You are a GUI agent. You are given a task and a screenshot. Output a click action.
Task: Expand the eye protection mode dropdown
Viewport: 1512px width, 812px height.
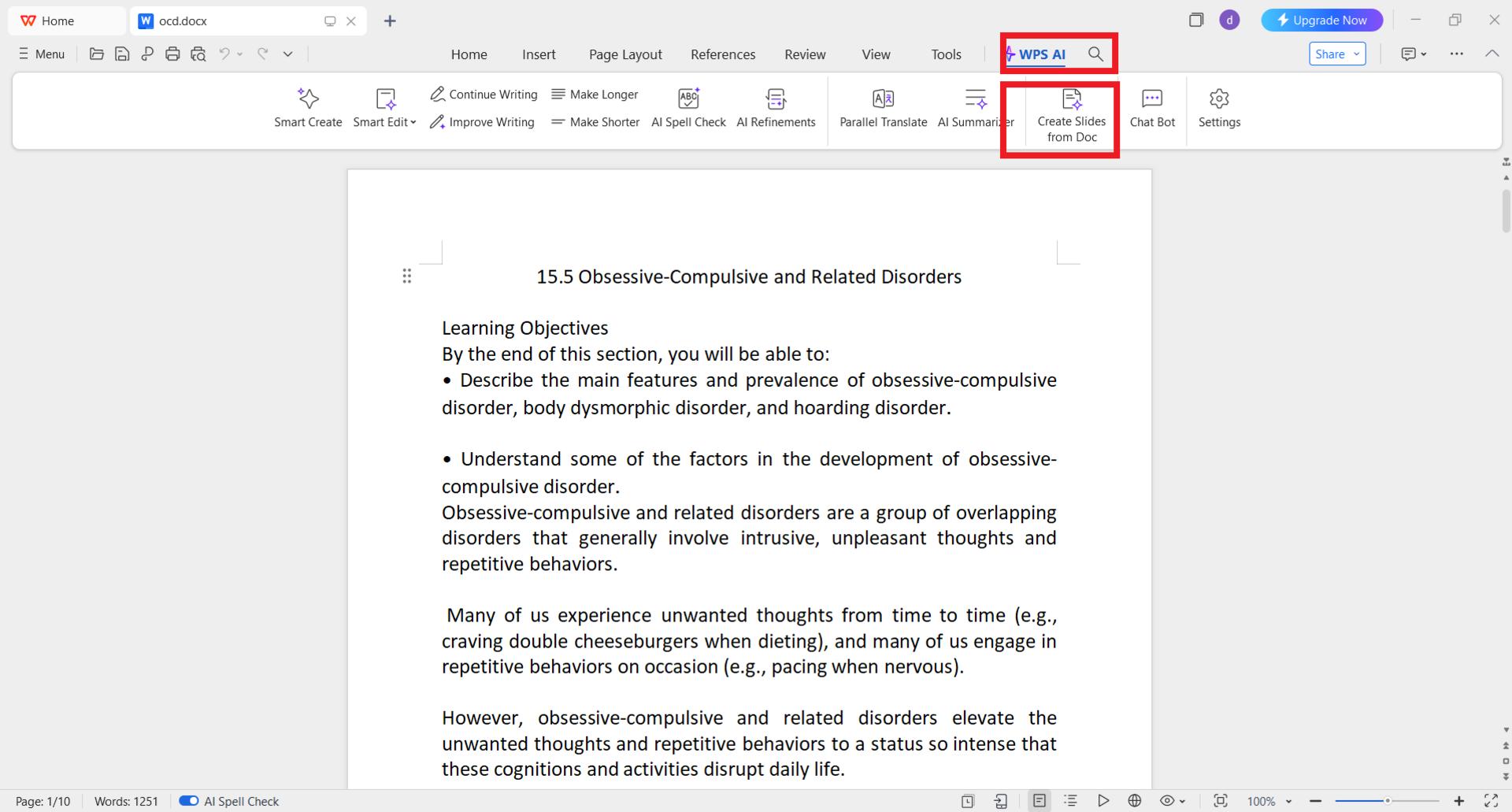pyautogui.click(x=1183, y=801)
